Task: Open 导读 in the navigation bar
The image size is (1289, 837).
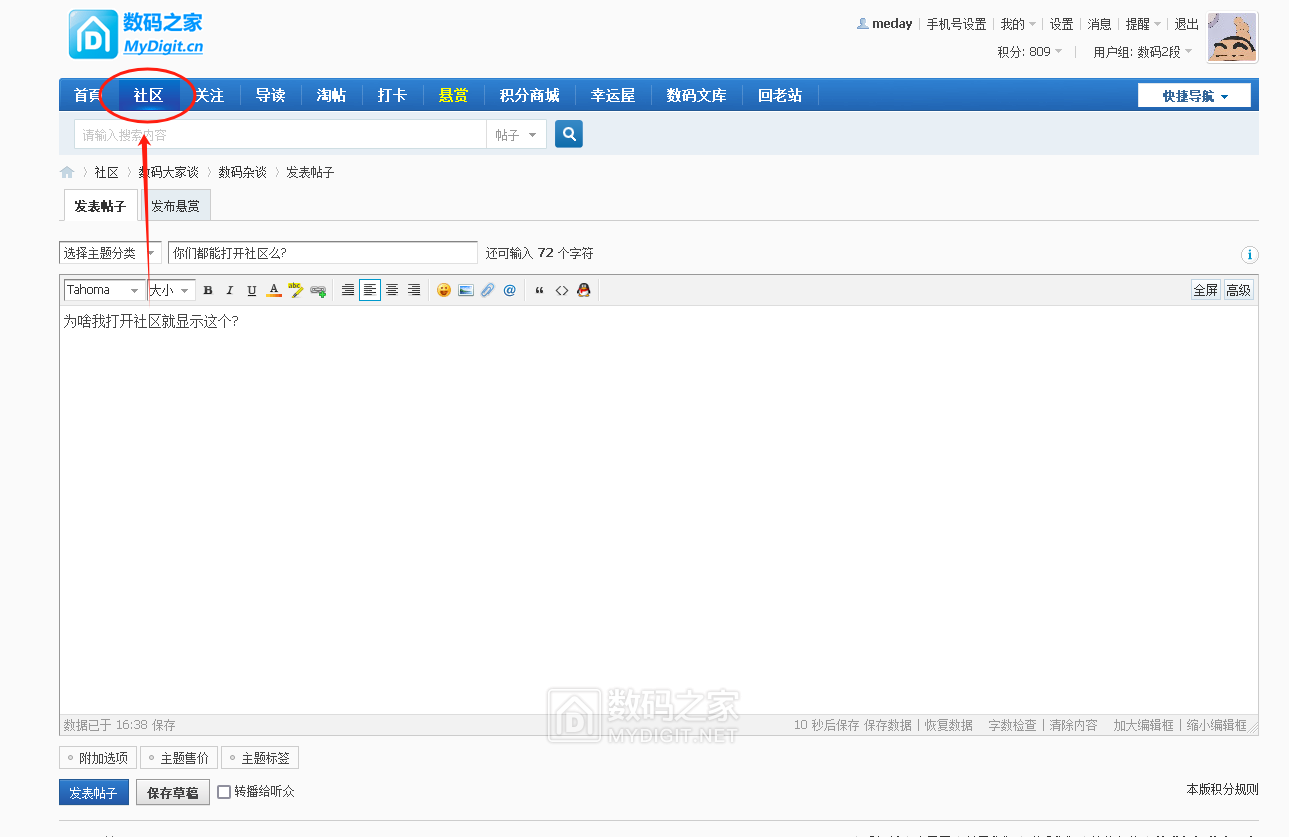Action: coord(270,95)
